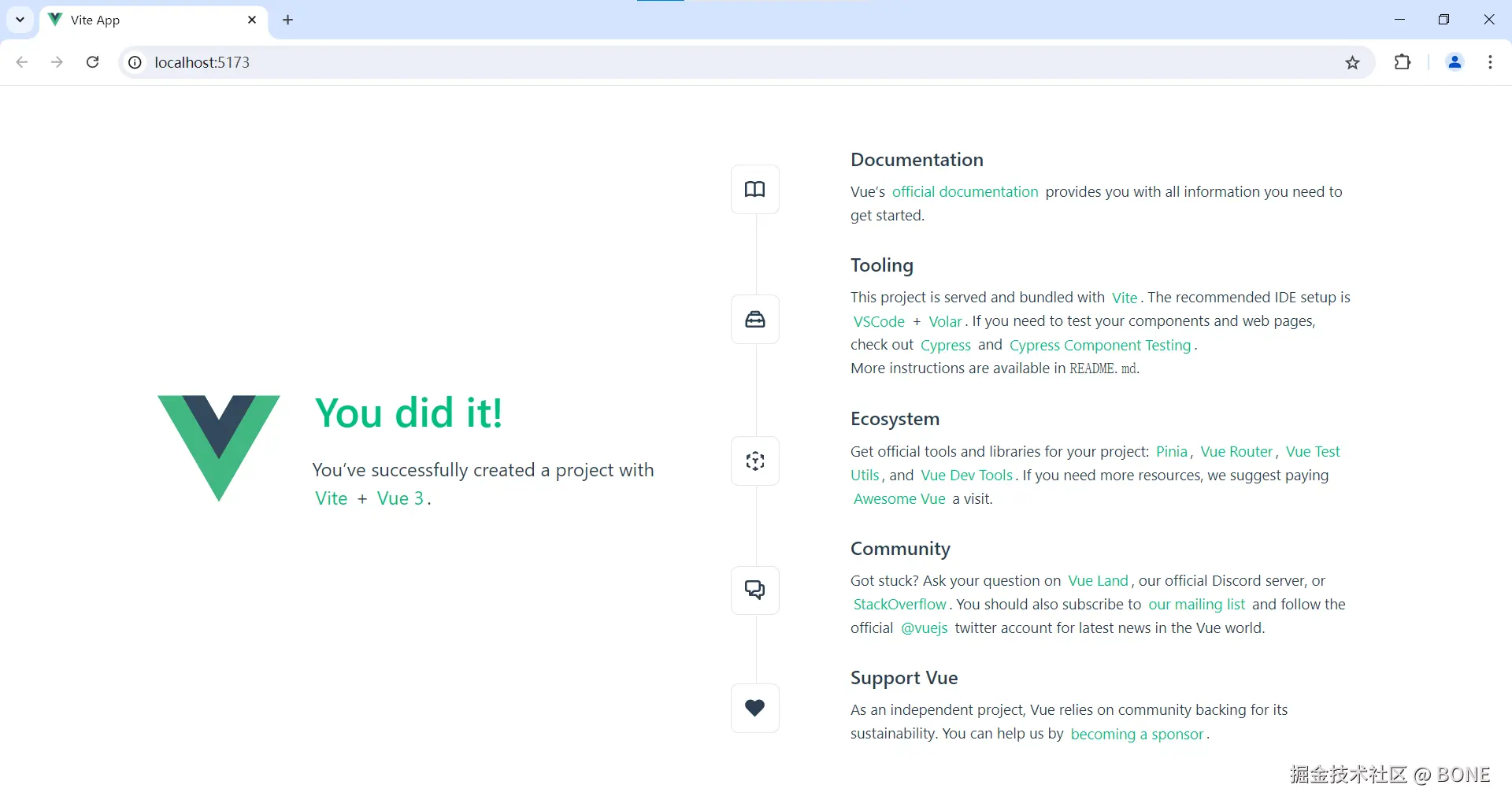Screen dimensions: 1512x807
Task: Expand the tab search dropdown
Action: point(20,20)
